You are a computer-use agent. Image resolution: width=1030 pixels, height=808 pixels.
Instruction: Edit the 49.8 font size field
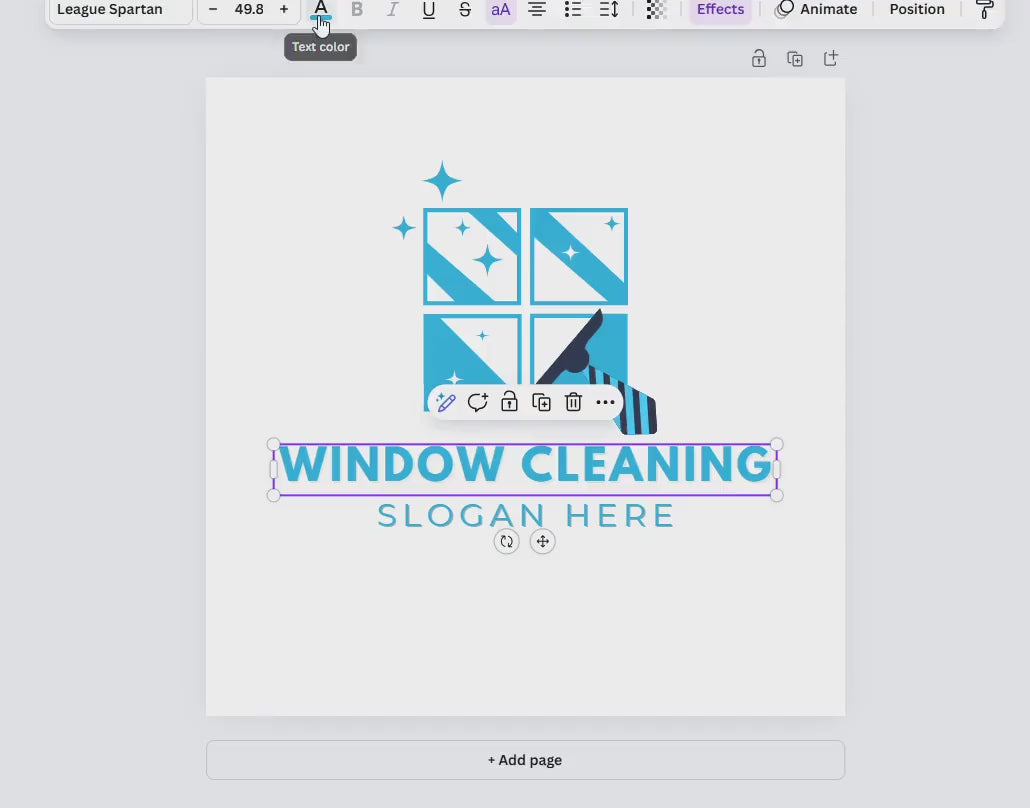tap(249, 9)
